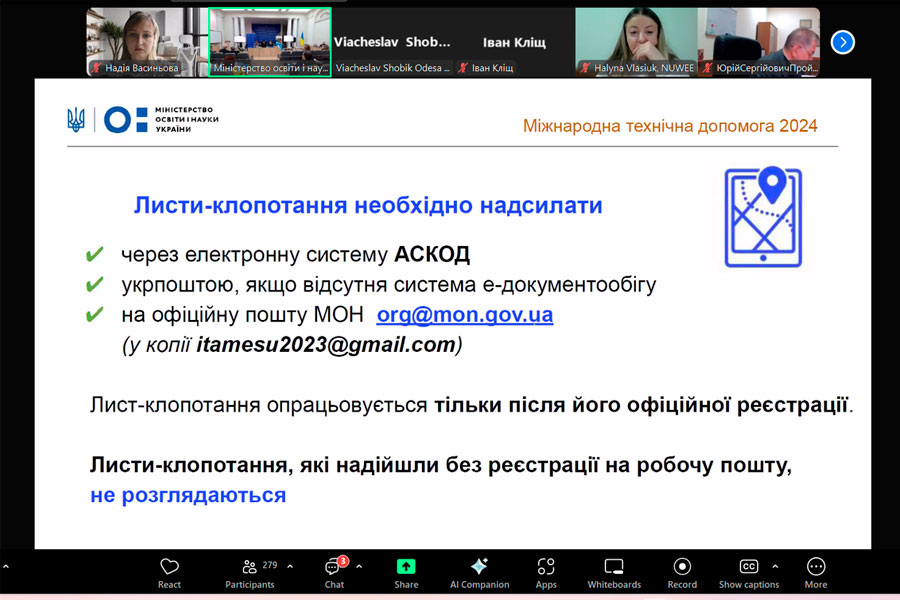
Task: Show next participants with the blue arrow
Action: pyautogui.click(x=843, y=42)
